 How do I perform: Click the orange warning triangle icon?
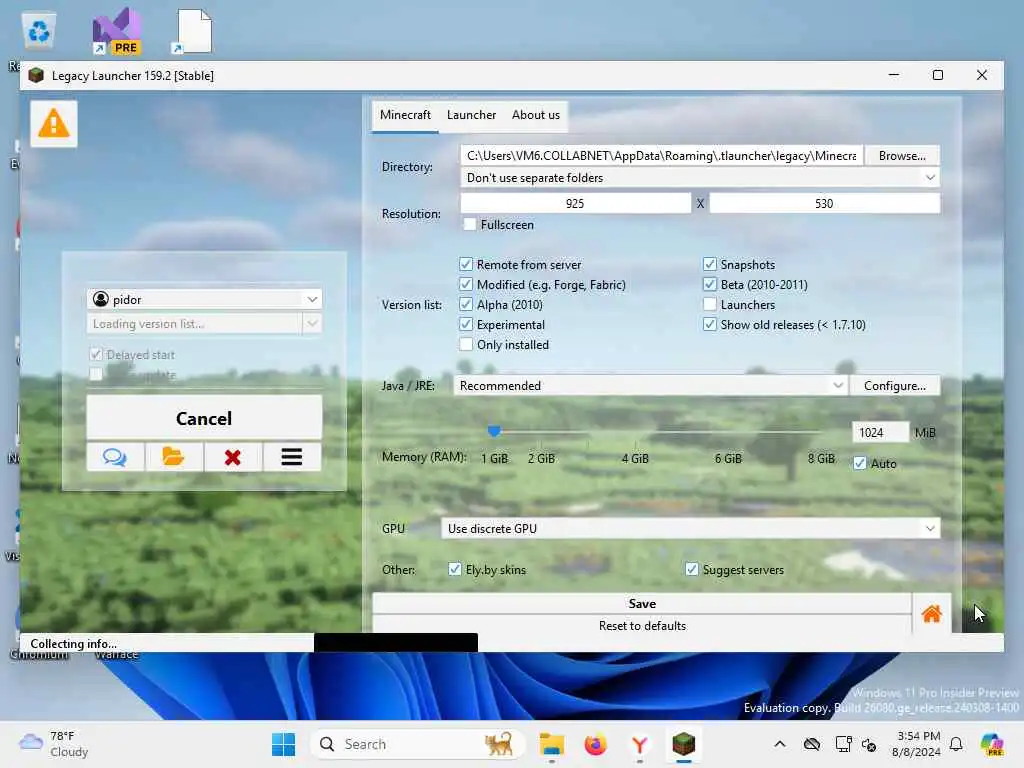click(54, 123)
